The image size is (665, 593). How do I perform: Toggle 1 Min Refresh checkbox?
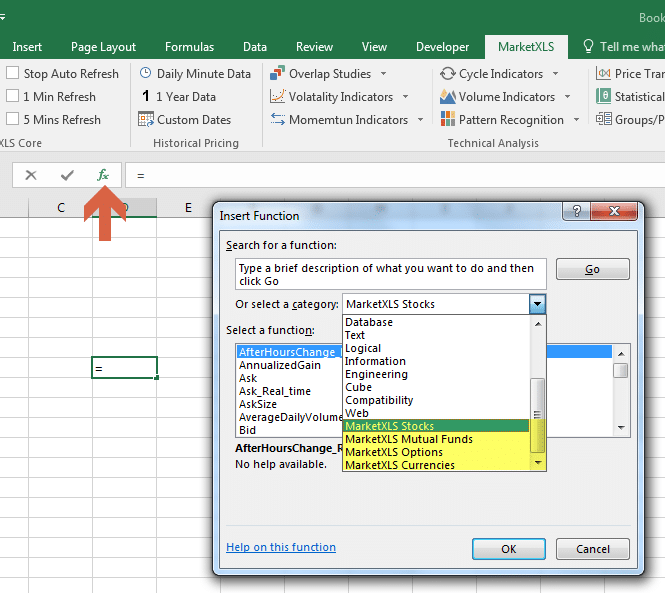(12, 96)
